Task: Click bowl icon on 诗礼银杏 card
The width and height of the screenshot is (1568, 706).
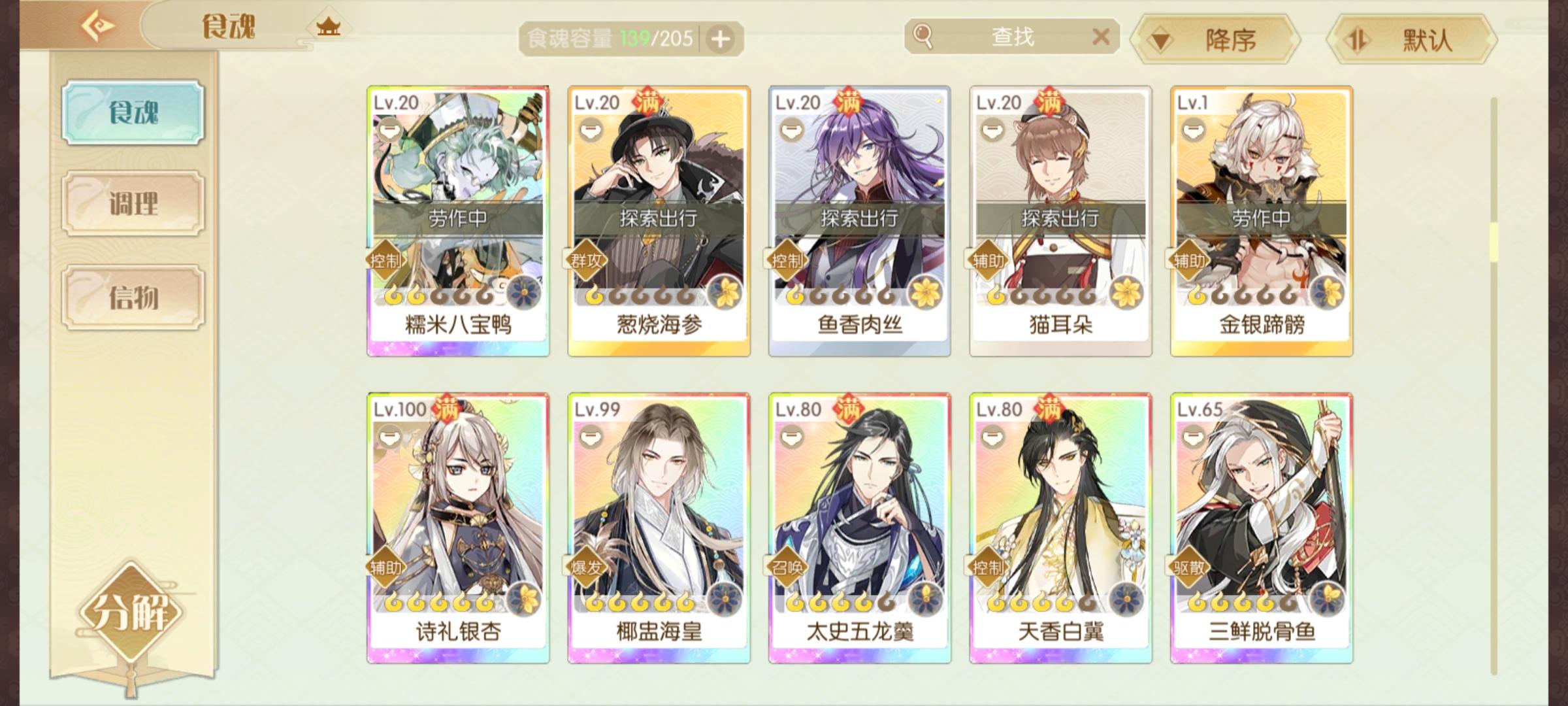Action: (390, 437)
